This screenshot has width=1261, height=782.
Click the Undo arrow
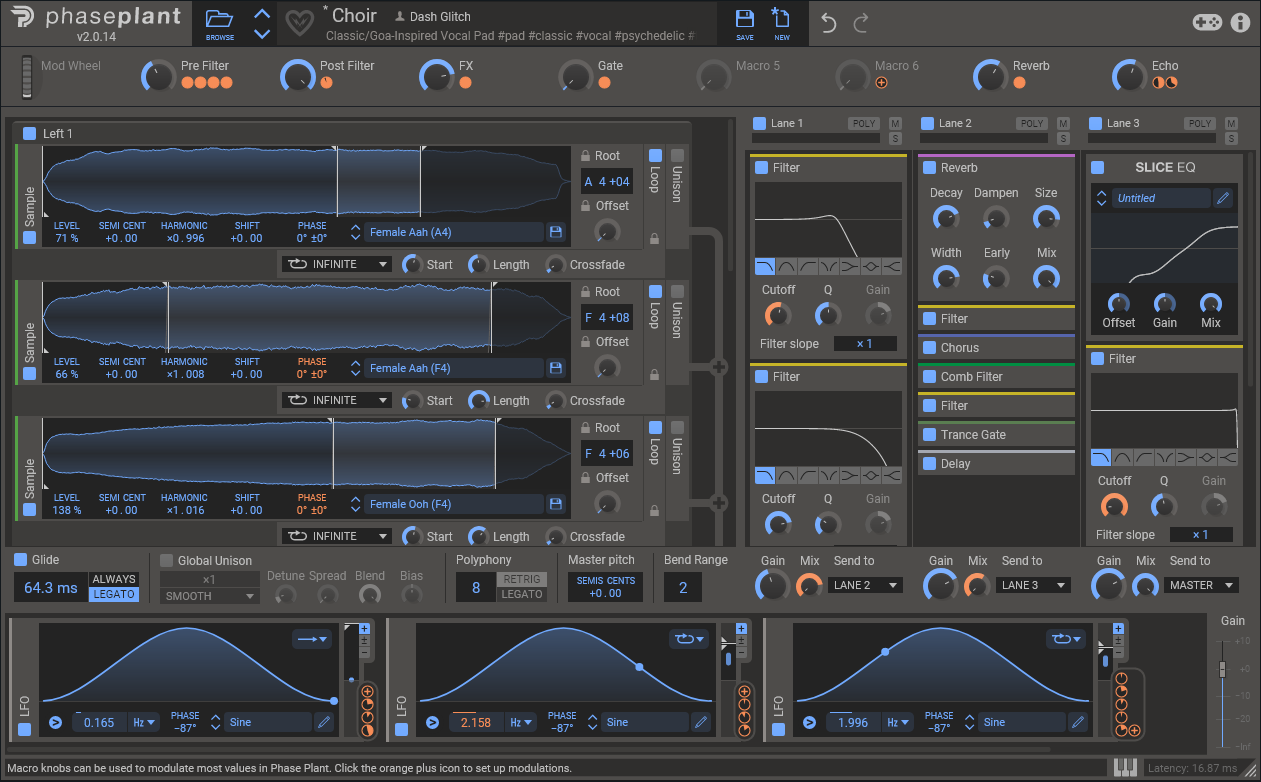point(828,23)
